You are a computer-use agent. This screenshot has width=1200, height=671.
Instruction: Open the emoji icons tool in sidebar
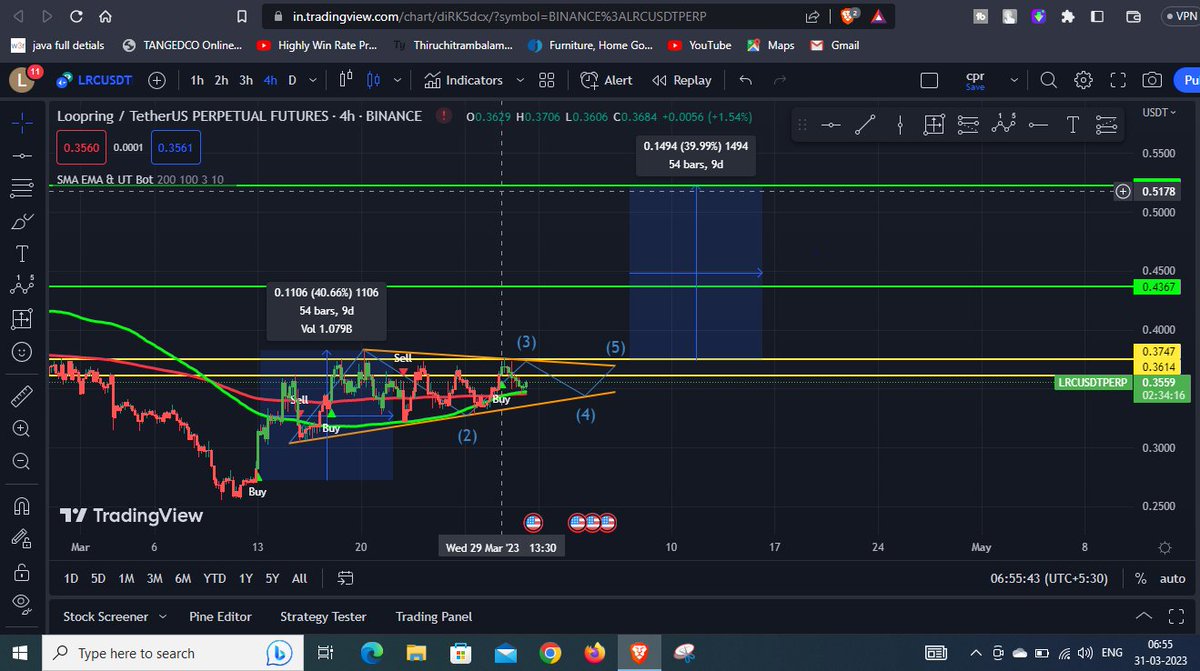(x=22, y=353)
